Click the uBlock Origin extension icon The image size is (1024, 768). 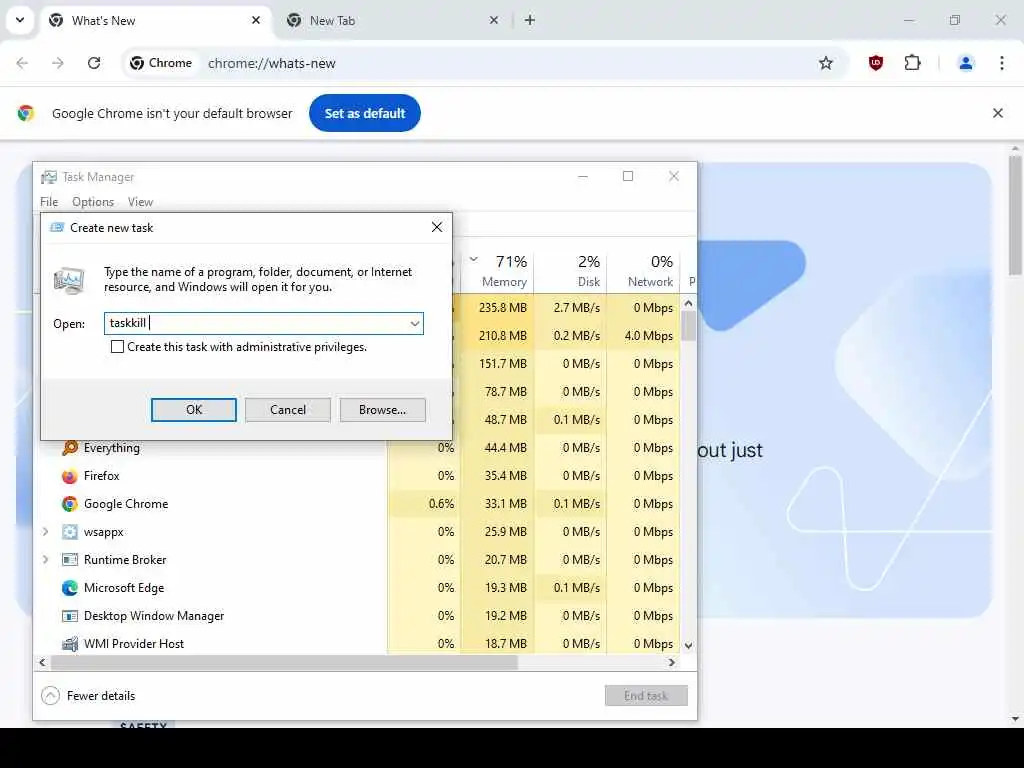pos(876,63)
